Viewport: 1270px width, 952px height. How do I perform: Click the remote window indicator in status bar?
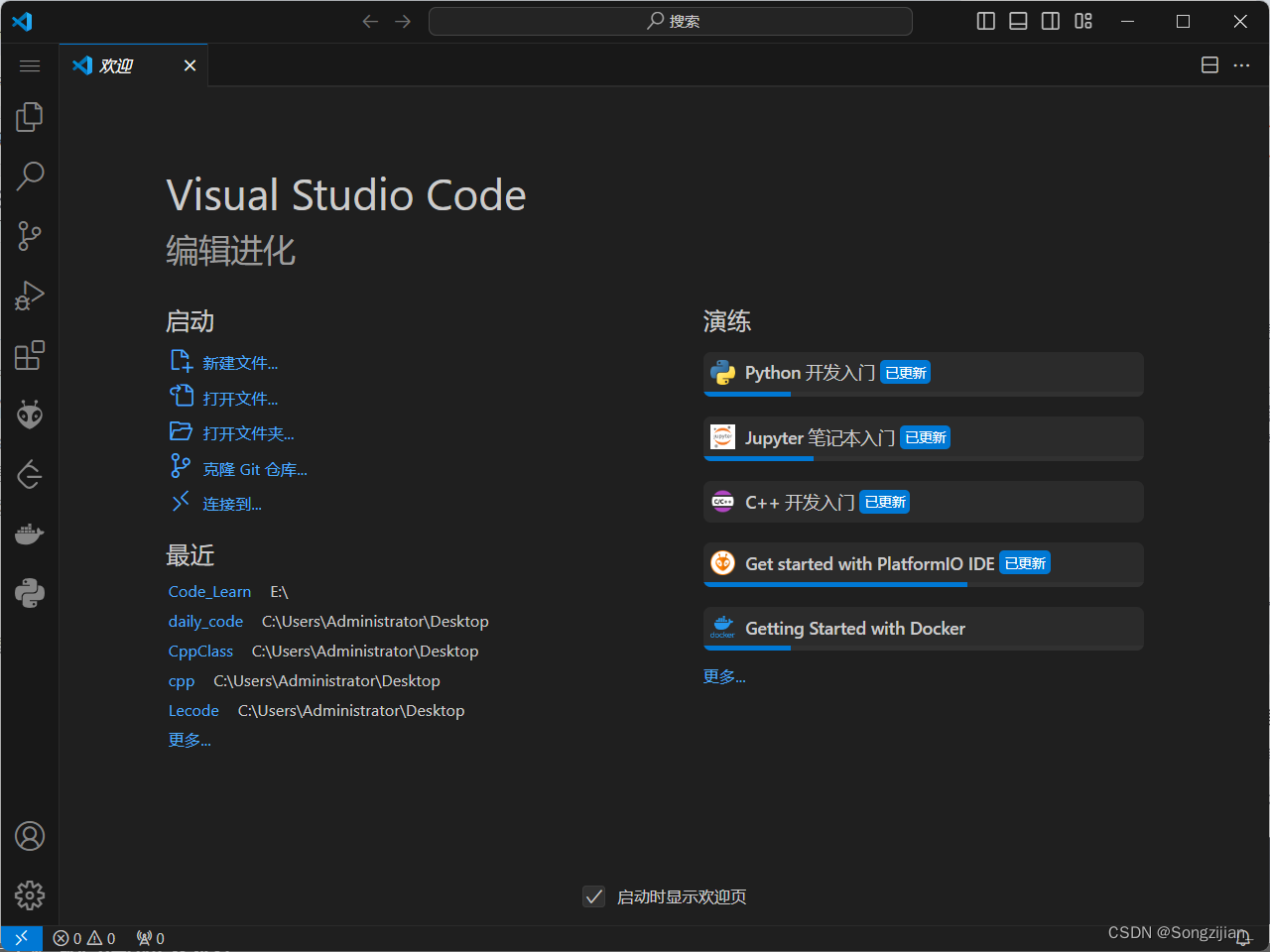click(22, 938)
